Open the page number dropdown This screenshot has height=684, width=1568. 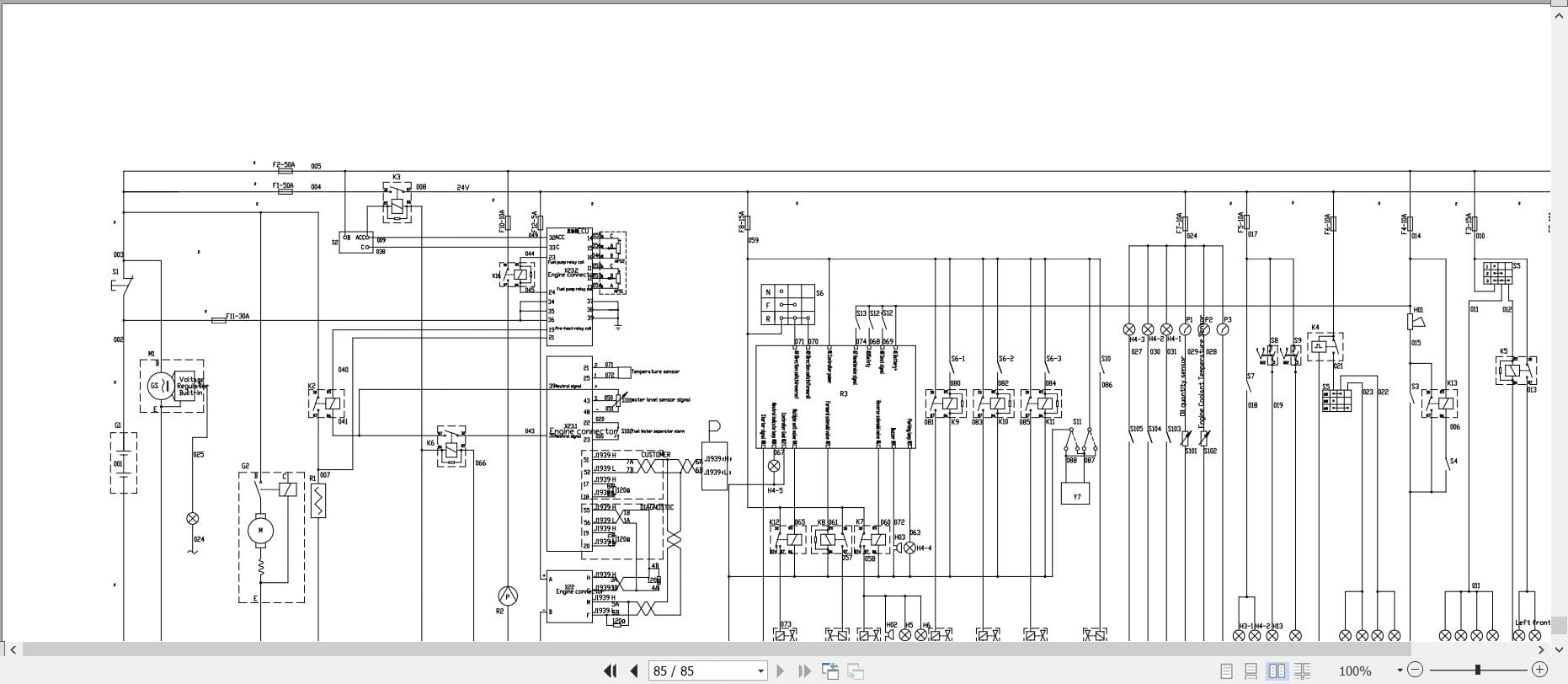point(760,671)
